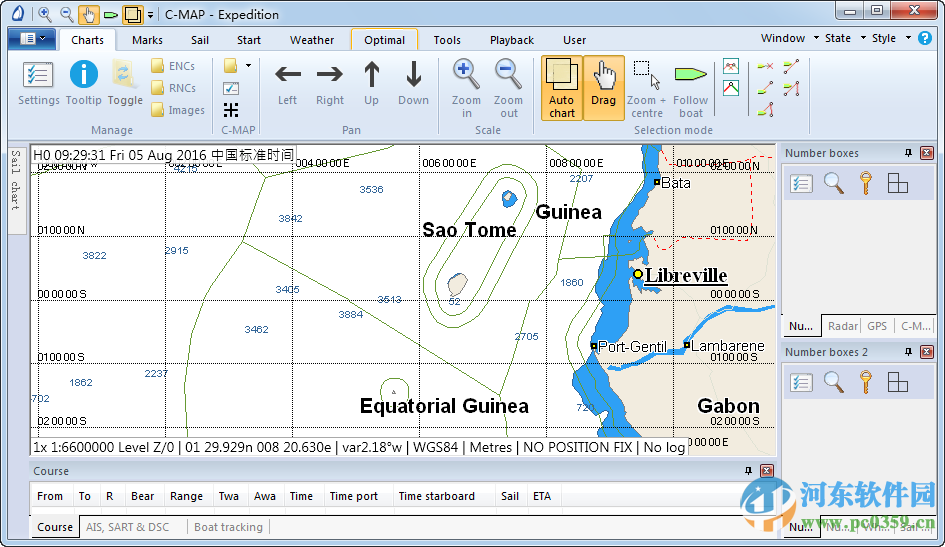Switch to the GPS panel tab
945x547 pixels.
[x=877, y=326]
